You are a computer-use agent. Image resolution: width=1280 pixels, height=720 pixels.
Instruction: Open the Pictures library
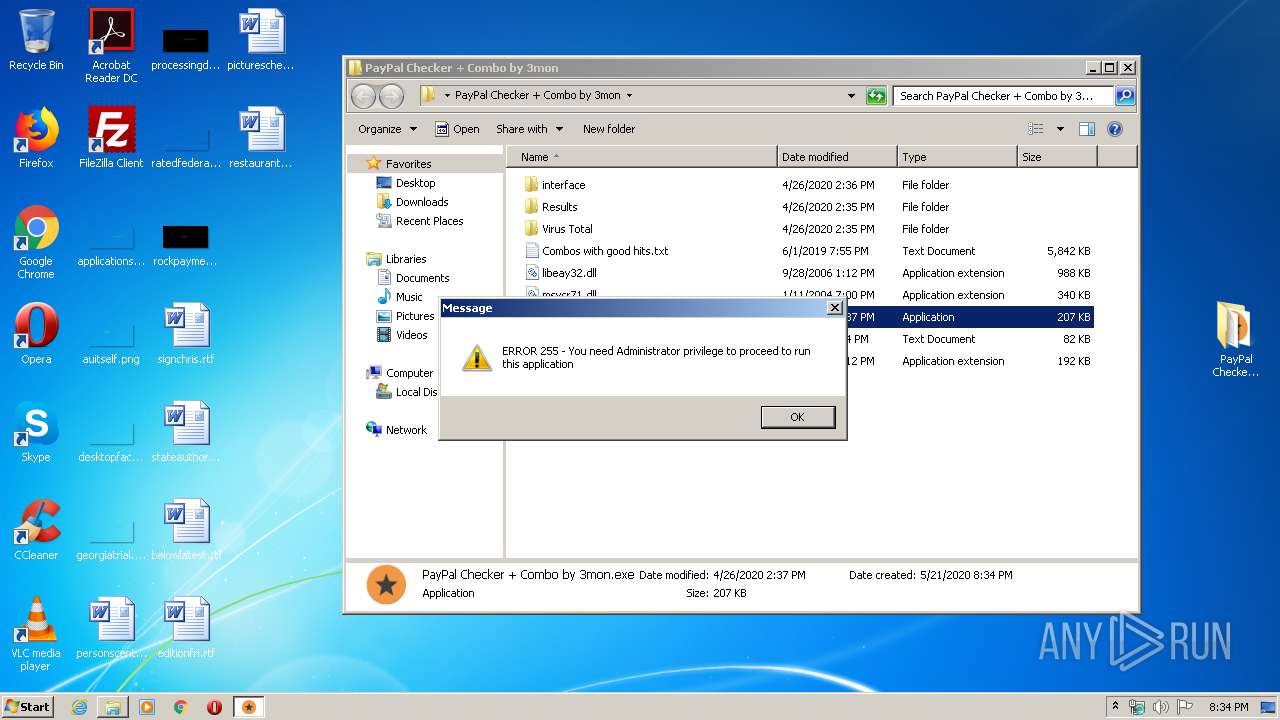point(405,316)
